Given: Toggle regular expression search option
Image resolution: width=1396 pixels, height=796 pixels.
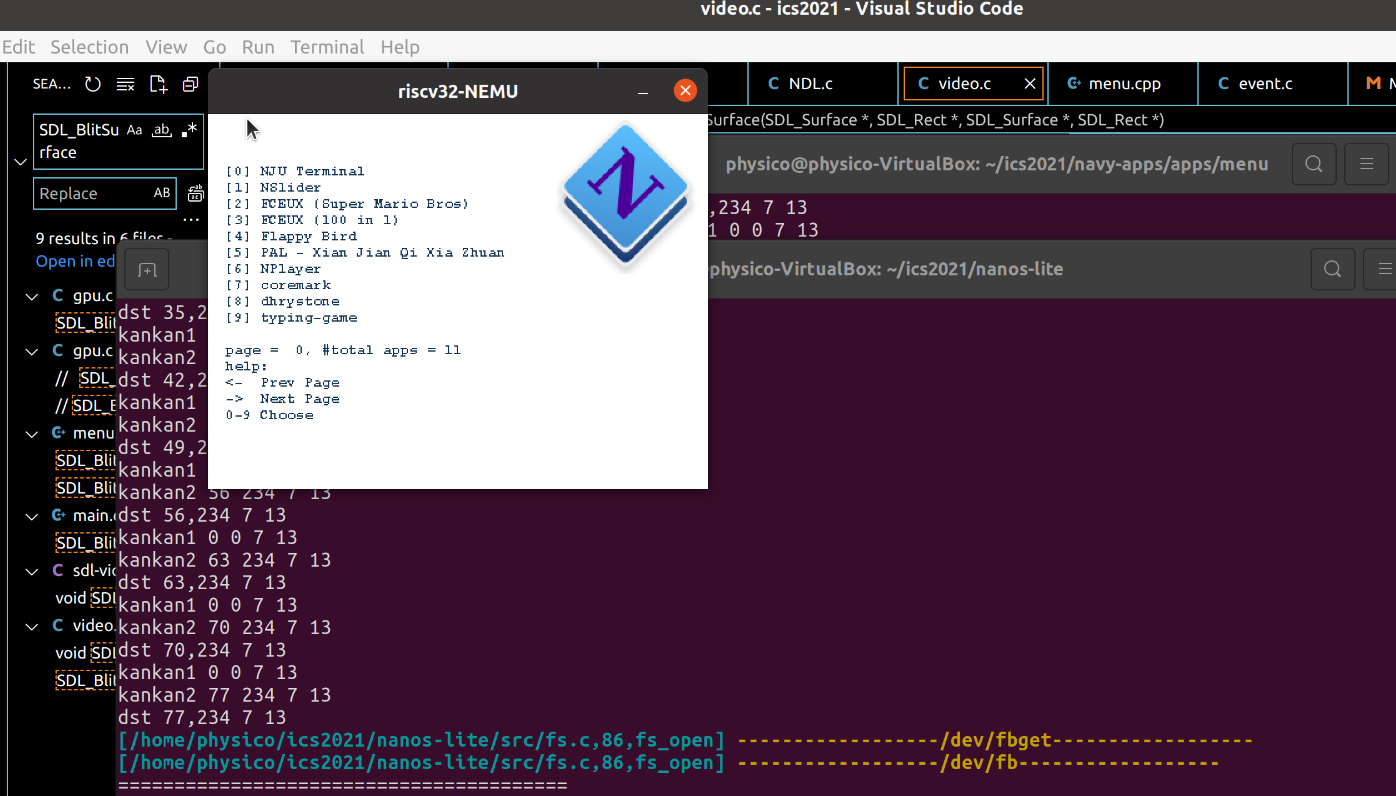Looking at the screenshot, I should click(189, 130).
